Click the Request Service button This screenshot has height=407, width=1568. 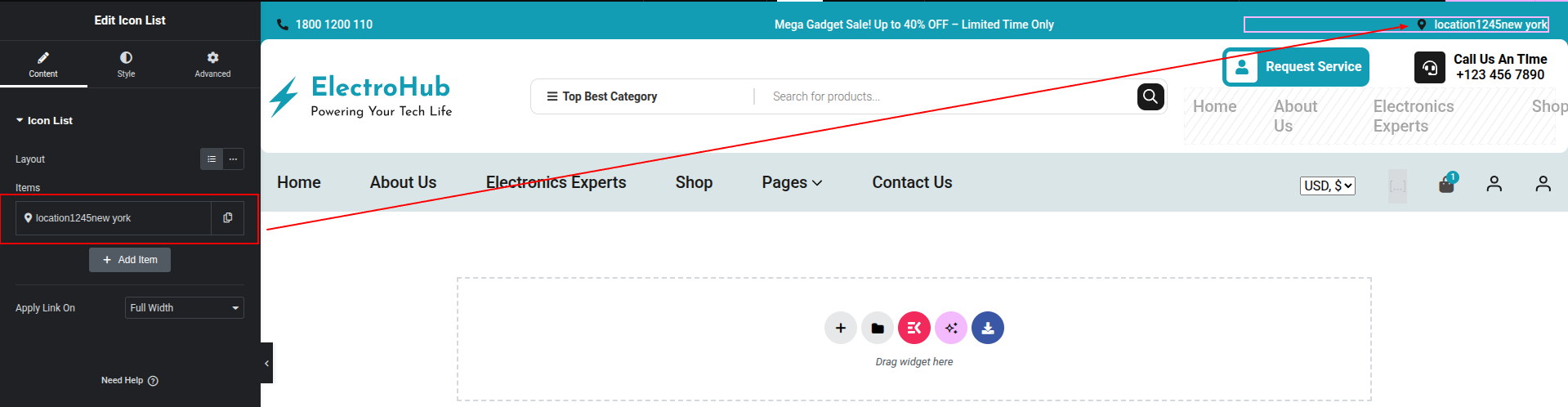click(x=1296, y=67)
